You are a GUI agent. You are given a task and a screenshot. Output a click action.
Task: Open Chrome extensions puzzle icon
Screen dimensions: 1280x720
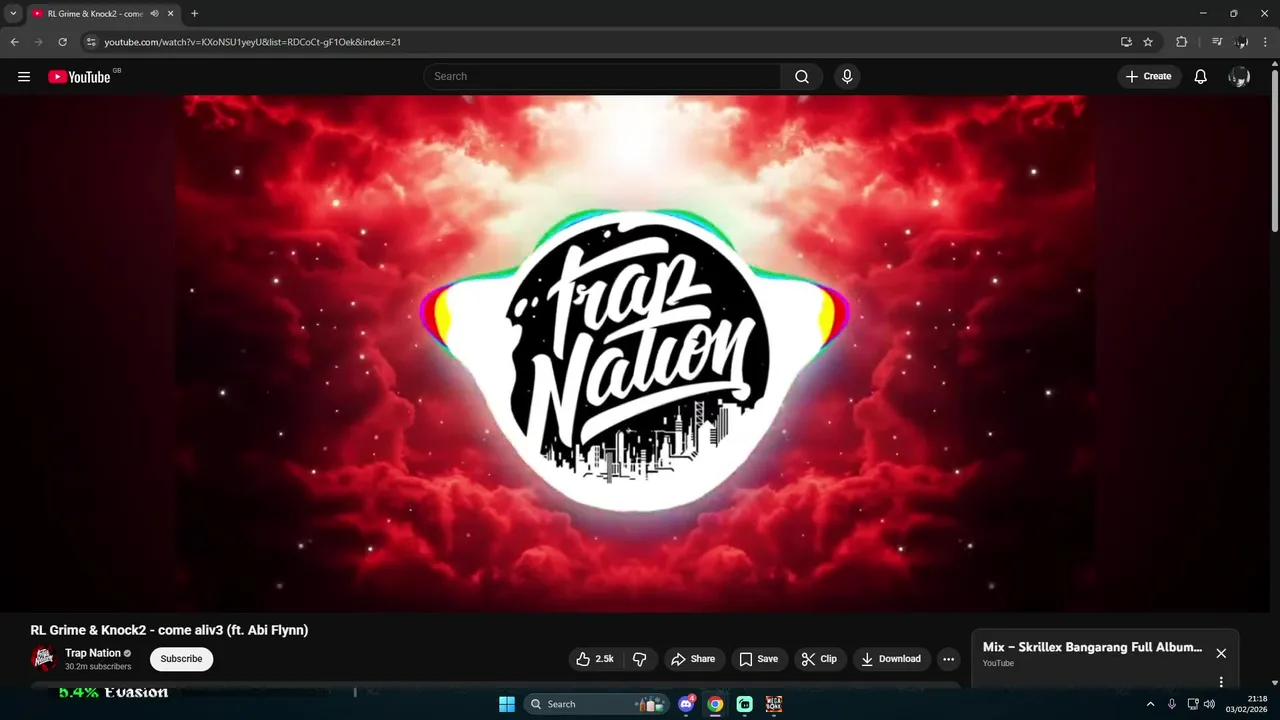pos(1181,42)
